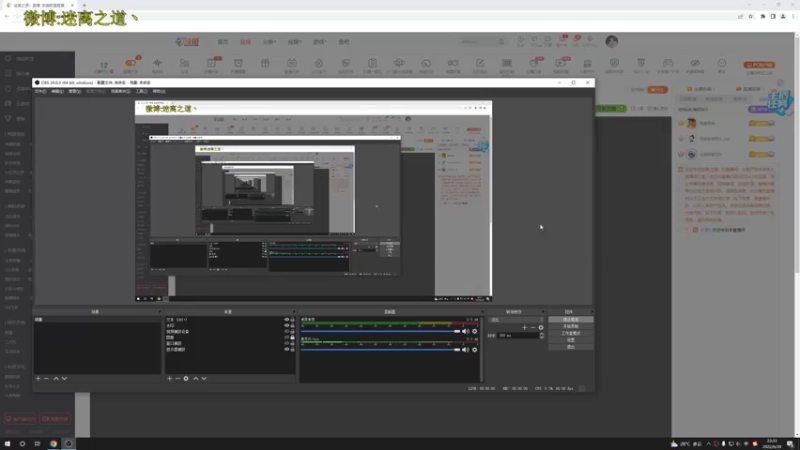Click bottom Exit button in Controls panel
The image size is (800, 450).
point(570,347)
